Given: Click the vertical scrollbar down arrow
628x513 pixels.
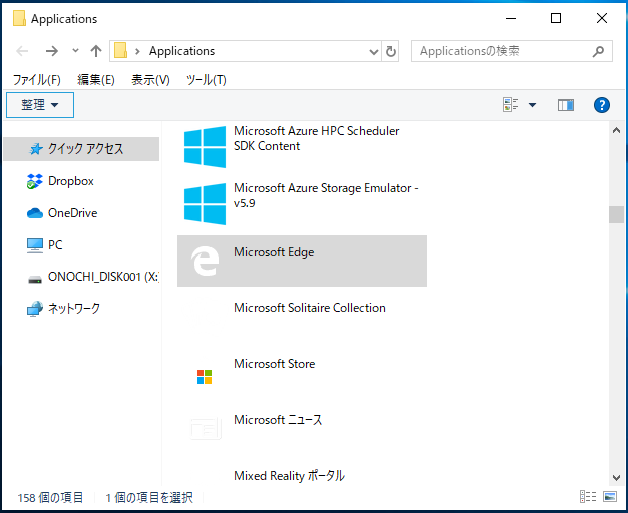Looking at the screenshot, I should tap(616, 478).
